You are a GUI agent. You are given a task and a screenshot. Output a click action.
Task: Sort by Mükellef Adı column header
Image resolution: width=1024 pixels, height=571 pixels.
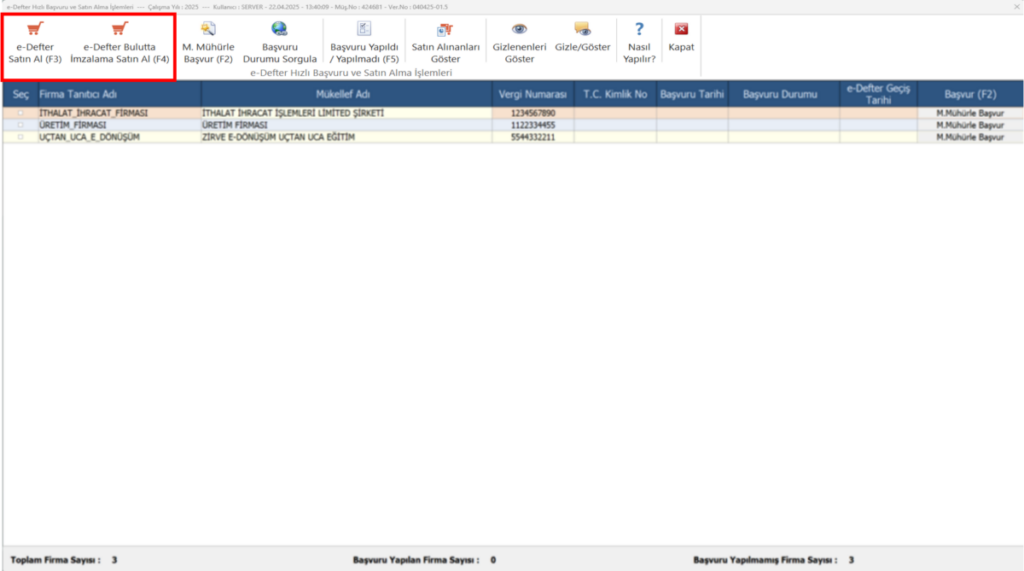(347, 94)
